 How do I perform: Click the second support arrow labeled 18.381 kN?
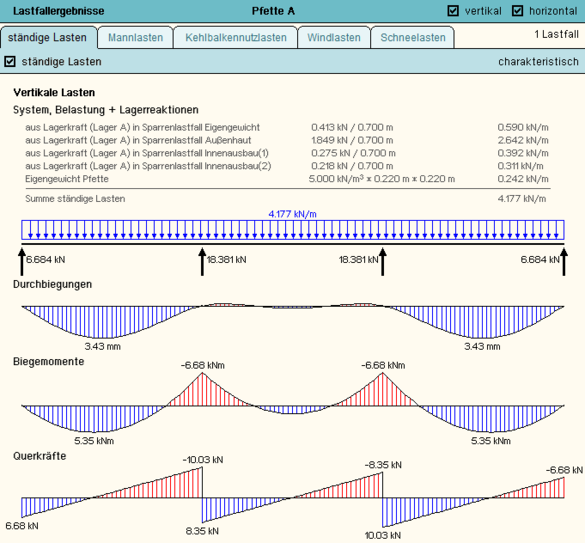point(202,262)
